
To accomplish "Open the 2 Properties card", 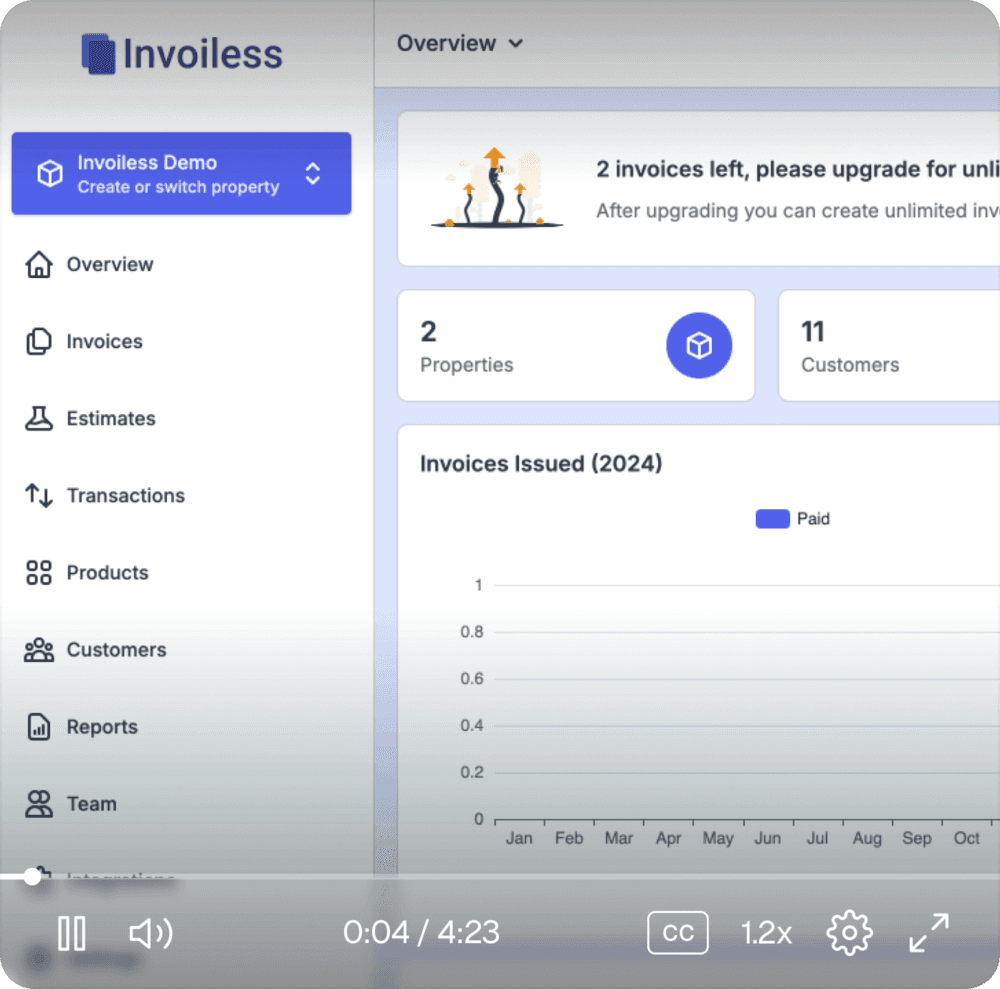I will click(576, 346).
